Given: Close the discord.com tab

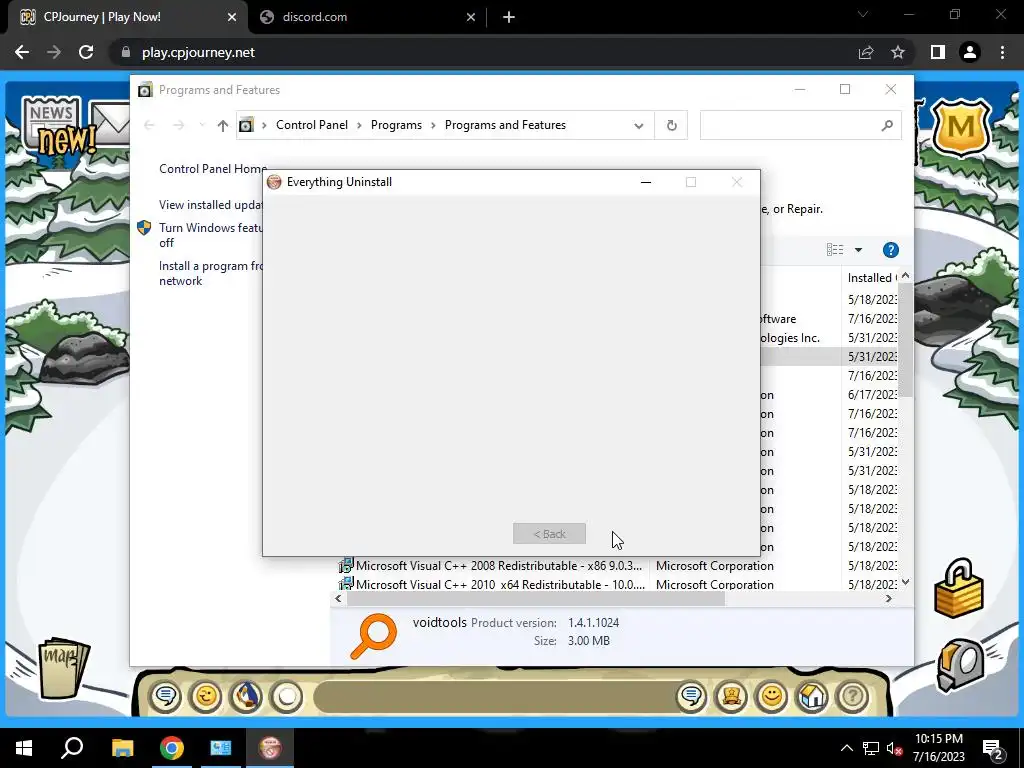Looking at the screenshot, I should click(x=471, y=17).
